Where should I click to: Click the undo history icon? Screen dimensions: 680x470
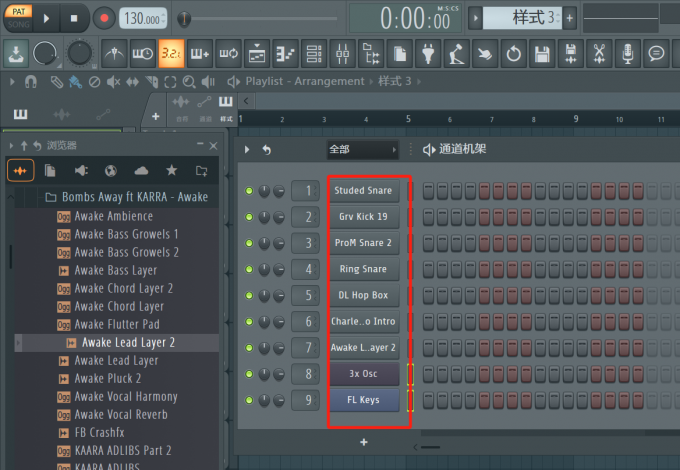(513, 54)
